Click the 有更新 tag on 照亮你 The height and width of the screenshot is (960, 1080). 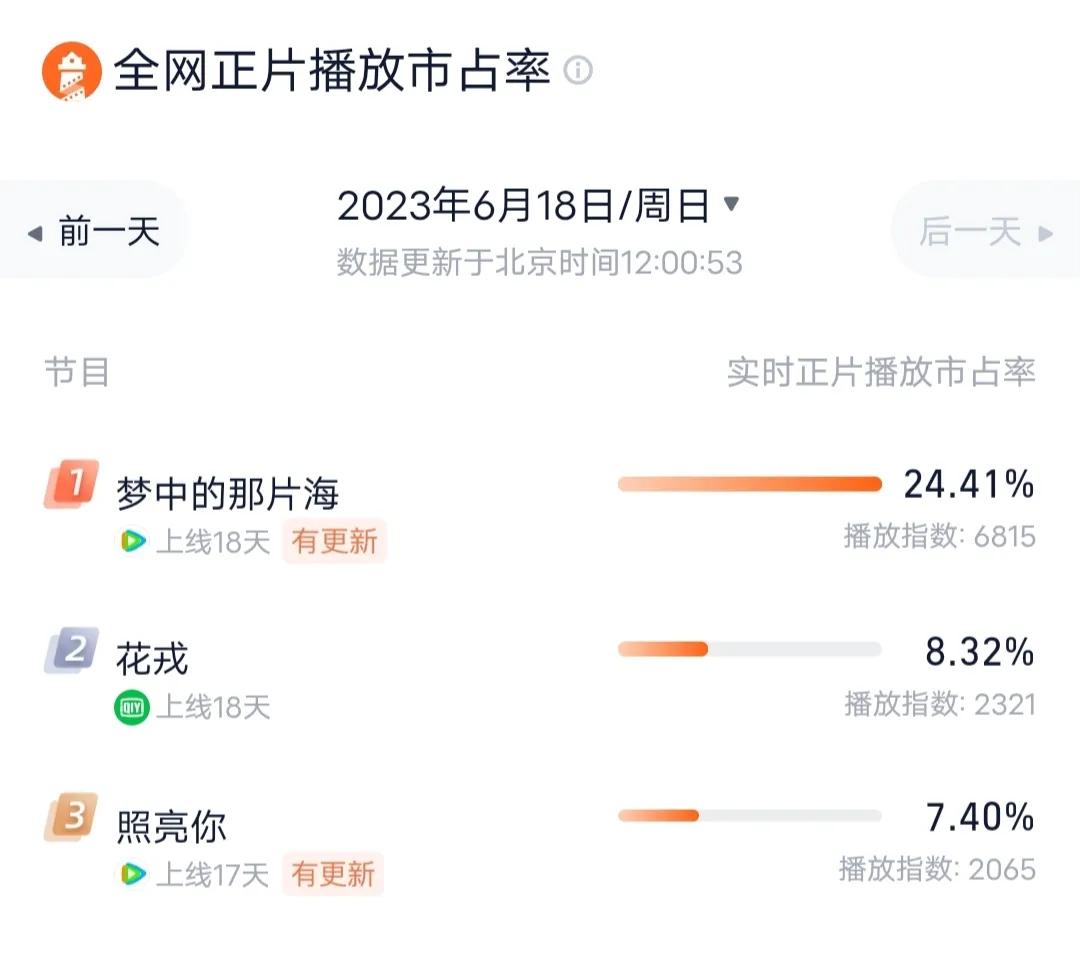(x=333, y=874)
